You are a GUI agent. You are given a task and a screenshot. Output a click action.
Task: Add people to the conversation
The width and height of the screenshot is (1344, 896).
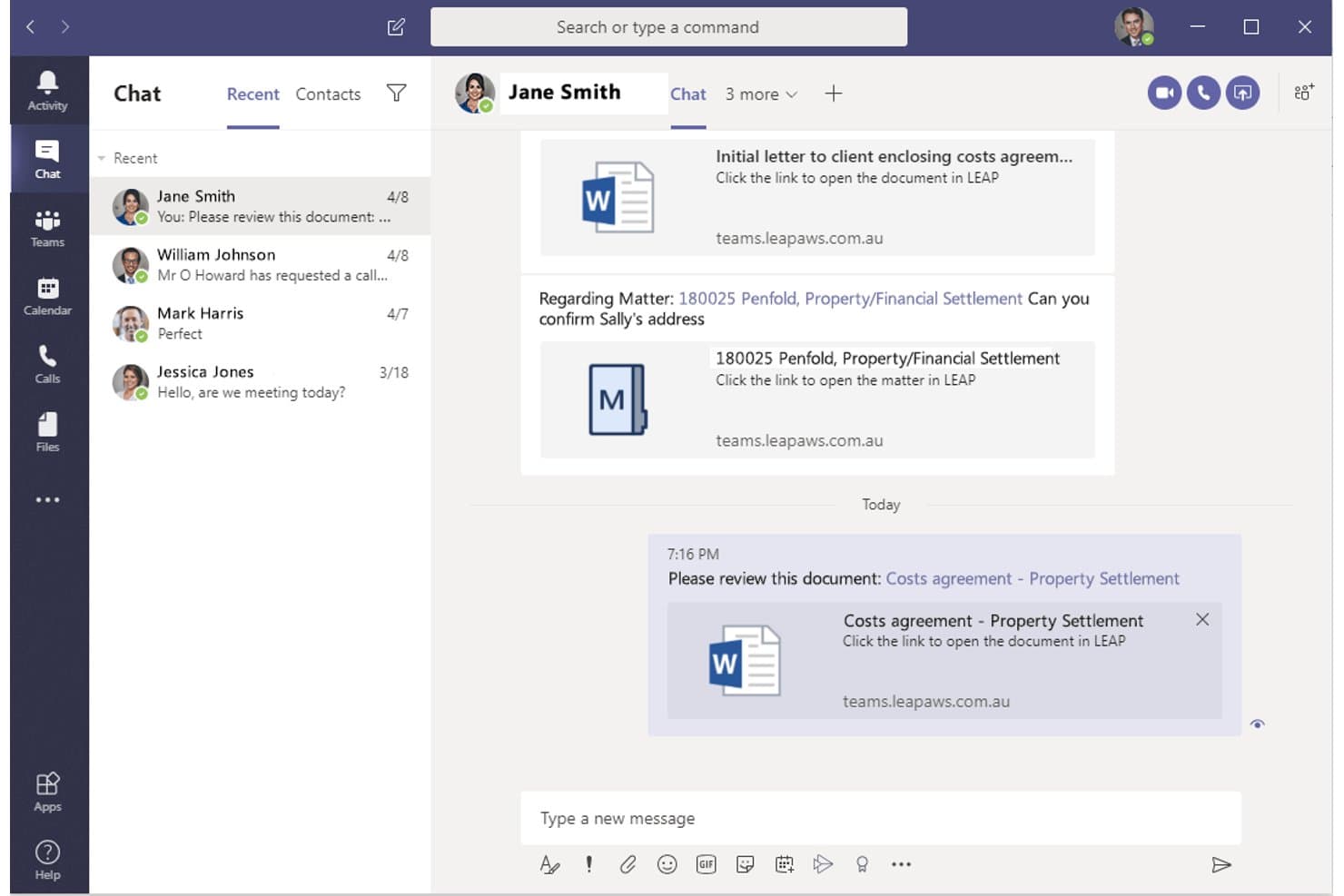1304,92
